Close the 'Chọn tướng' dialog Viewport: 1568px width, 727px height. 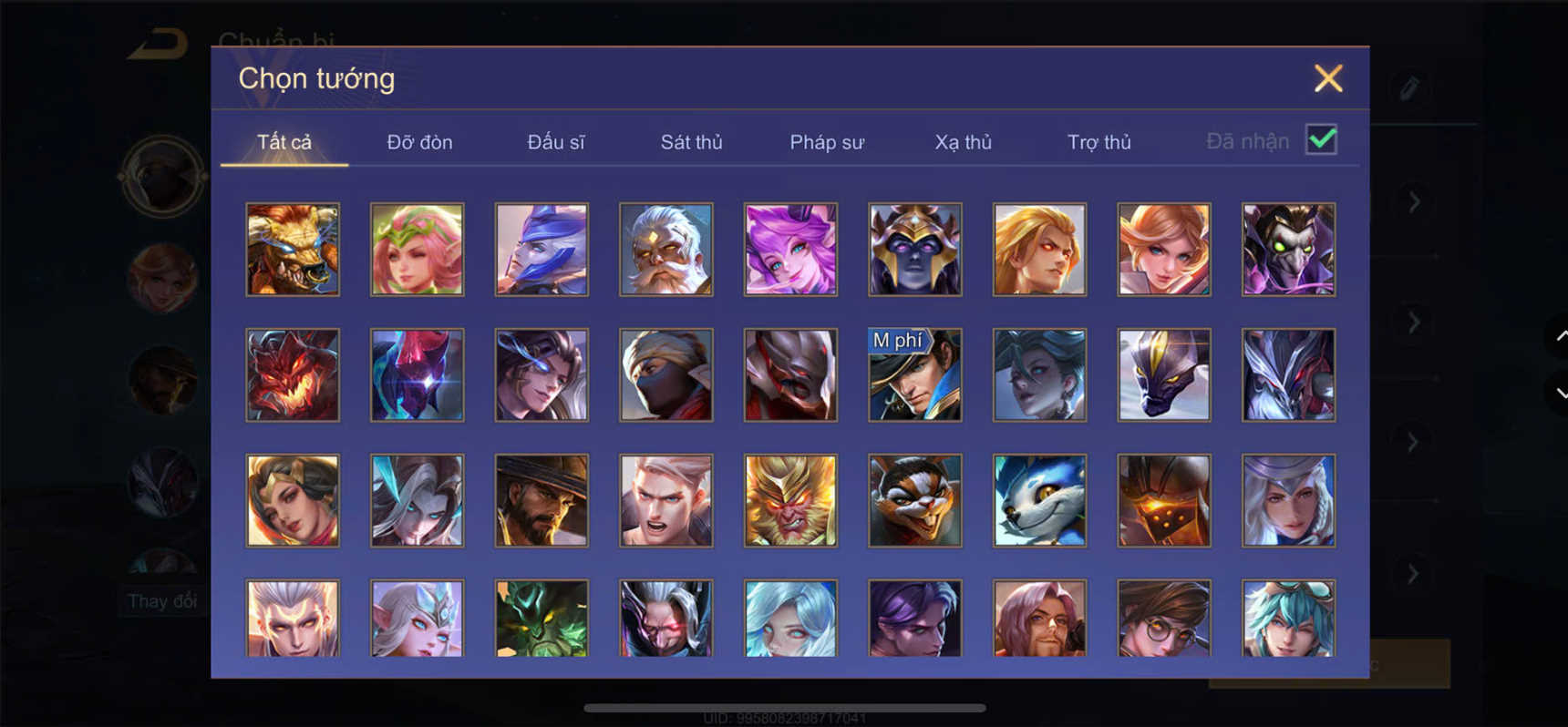point(1328,78)
